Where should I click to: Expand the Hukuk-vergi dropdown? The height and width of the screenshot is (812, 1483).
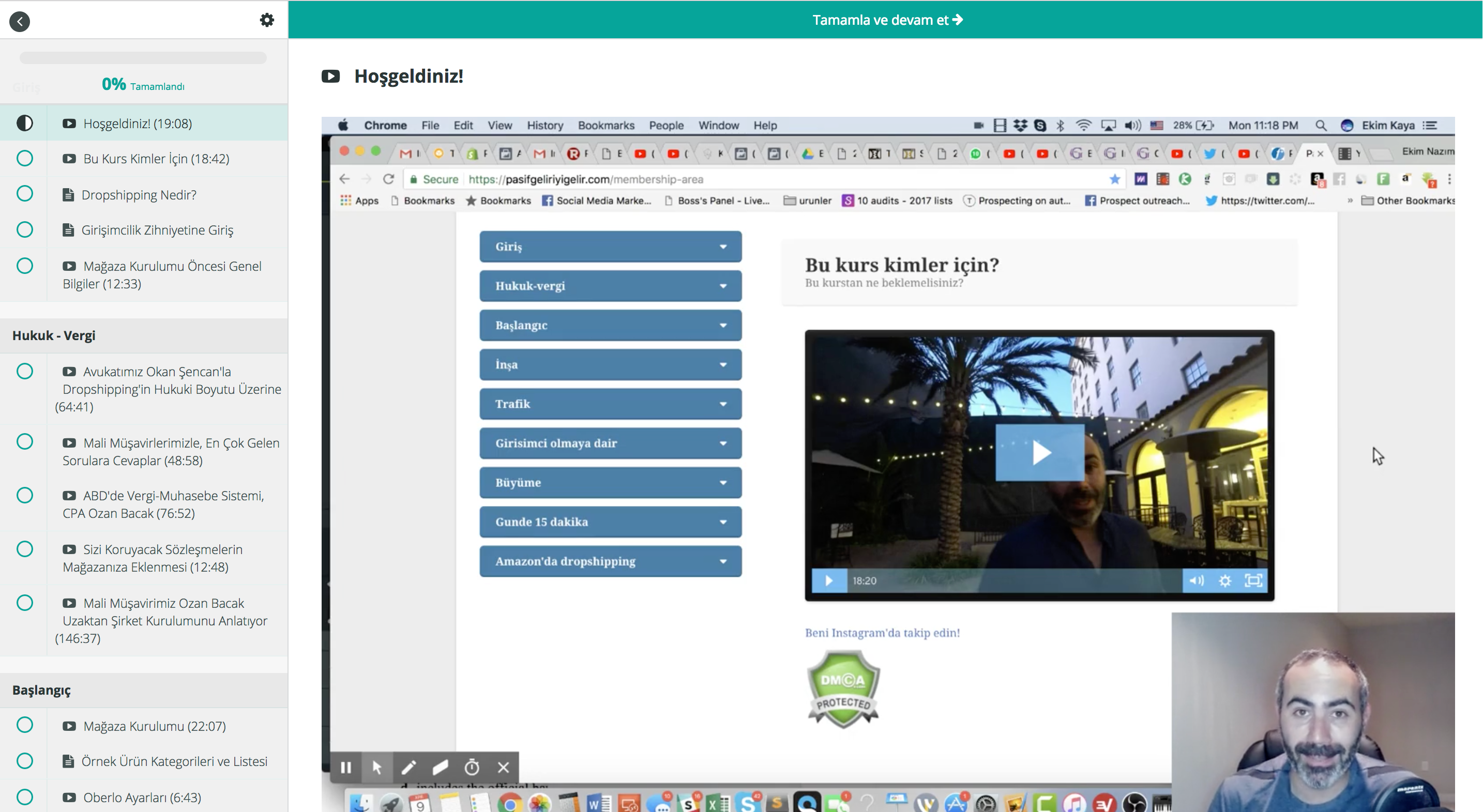click(610, 286)
